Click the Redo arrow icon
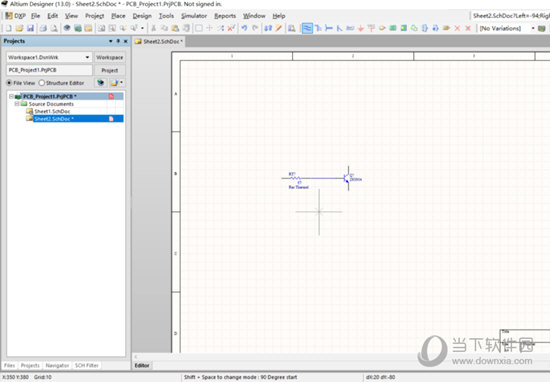Image resolution: width=550 pixels, height=382 pixels. (x=255, y=28)
